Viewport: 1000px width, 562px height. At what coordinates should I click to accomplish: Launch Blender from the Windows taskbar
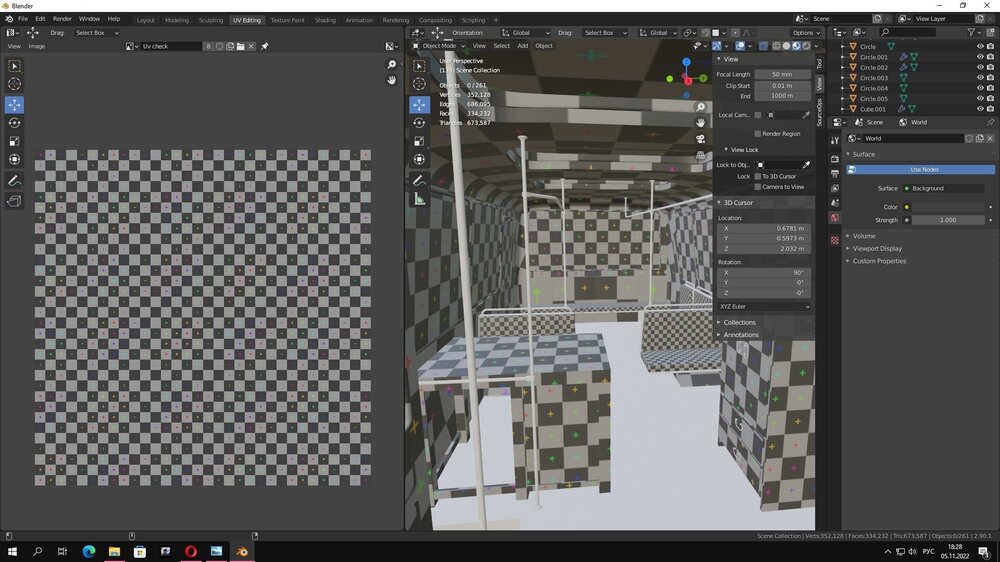click(x=242, y=551)
